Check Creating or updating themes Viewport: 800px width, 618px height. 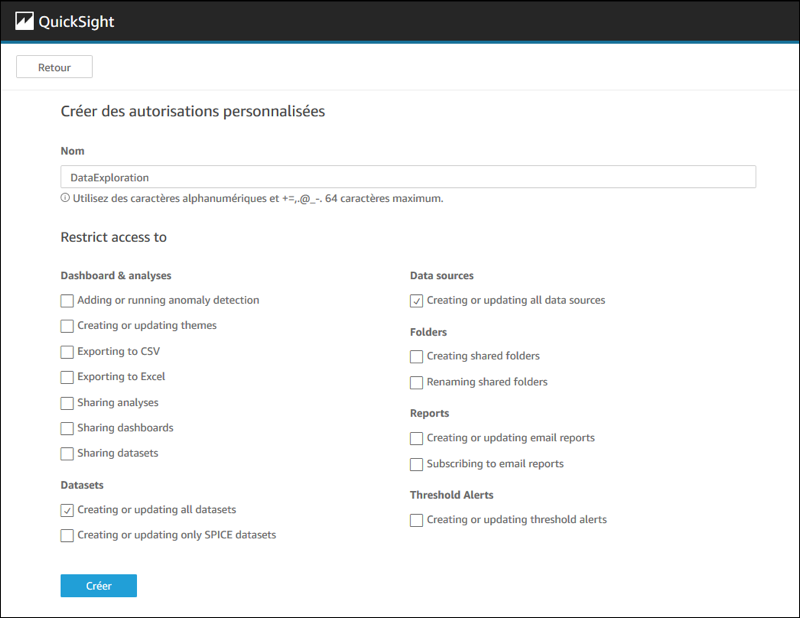point(67,326)
